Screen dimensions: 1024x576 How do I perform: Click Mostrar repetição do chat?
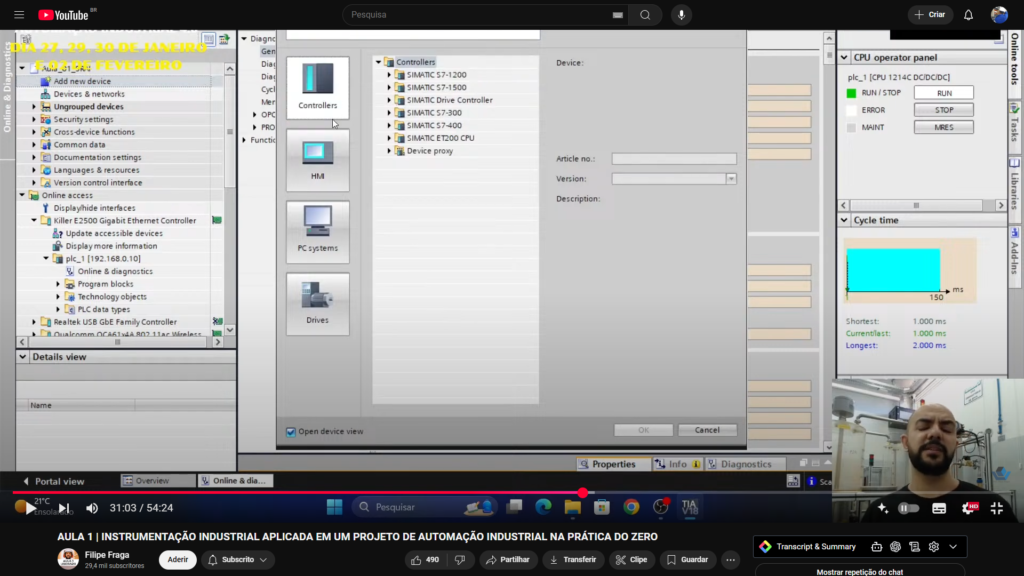(x=859, y=571)
